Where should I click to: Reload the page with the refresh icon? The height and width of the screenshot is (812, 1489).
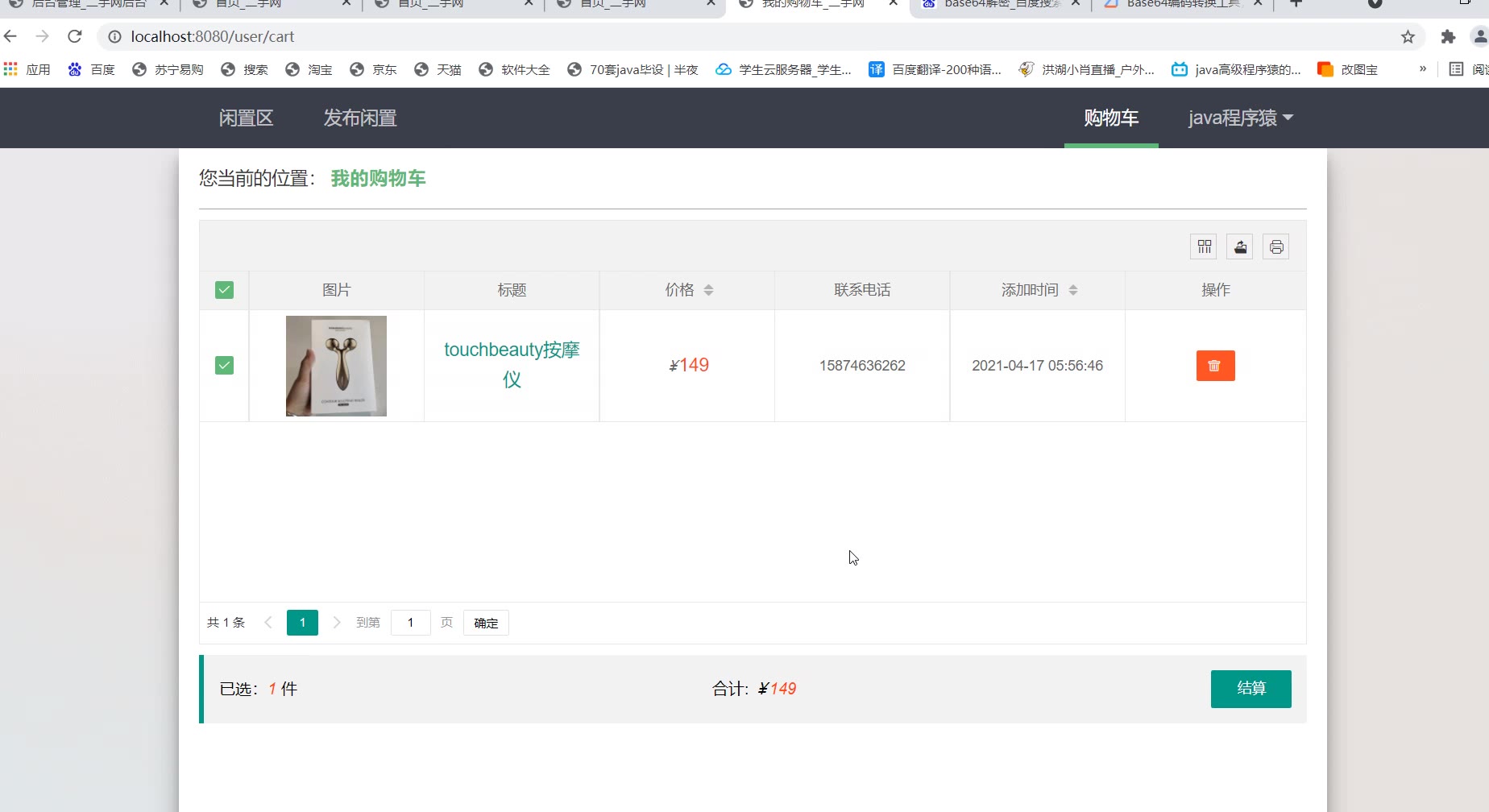pyautogui.click(x=75, y=36)
